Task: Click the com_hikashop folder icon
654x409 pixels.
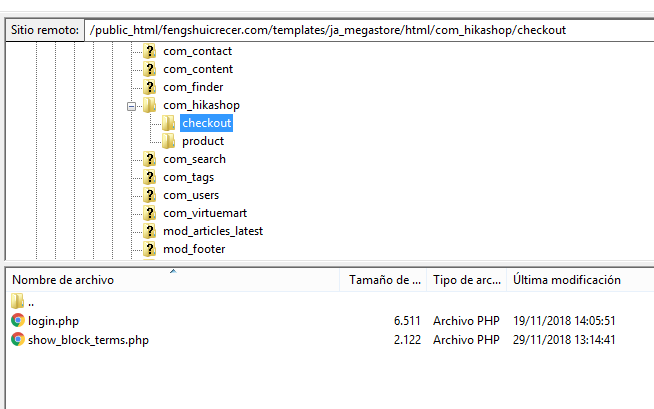Action: tap(149, 105)
